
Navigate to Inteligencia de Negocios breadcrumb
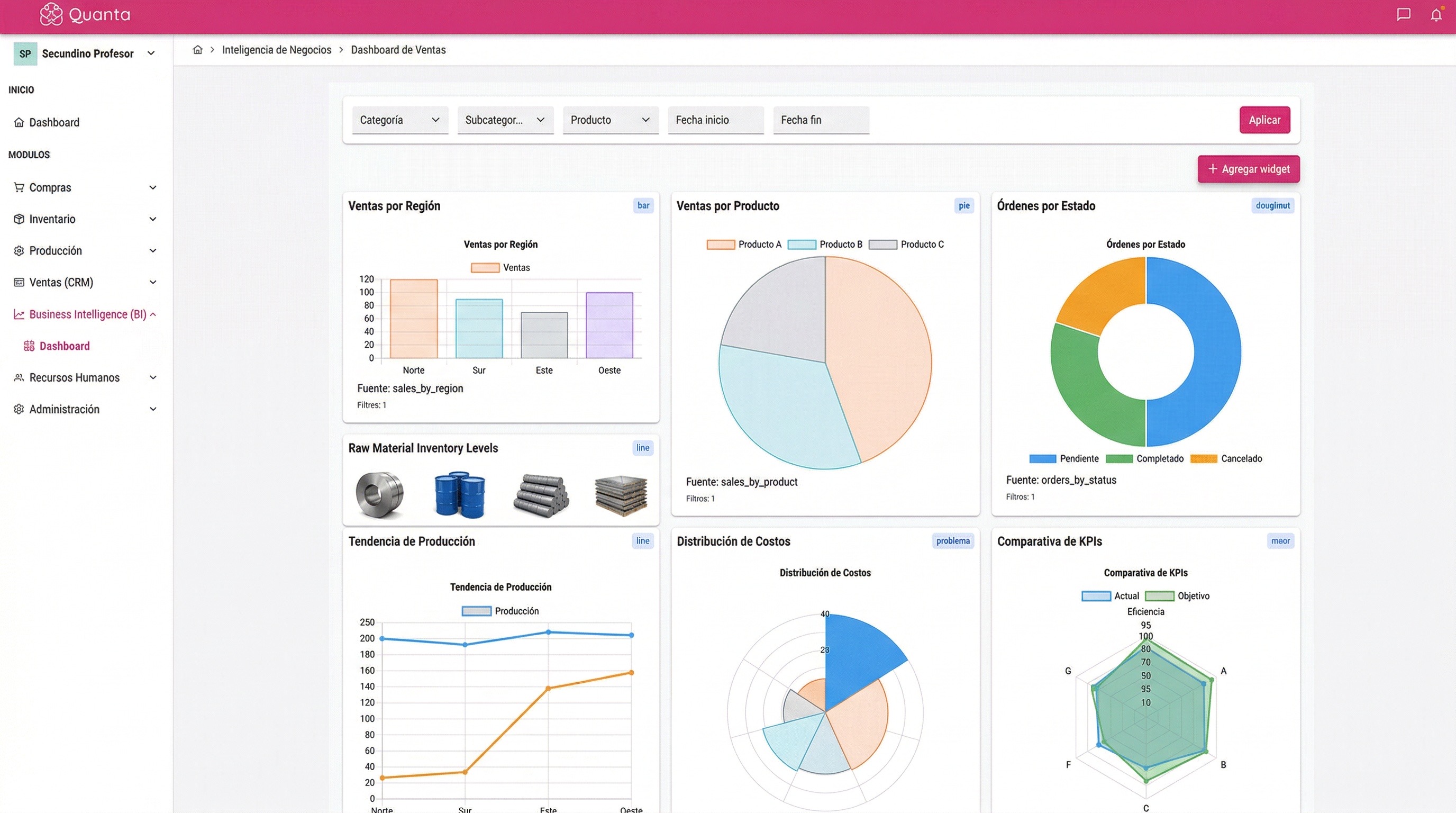(276, 50)
